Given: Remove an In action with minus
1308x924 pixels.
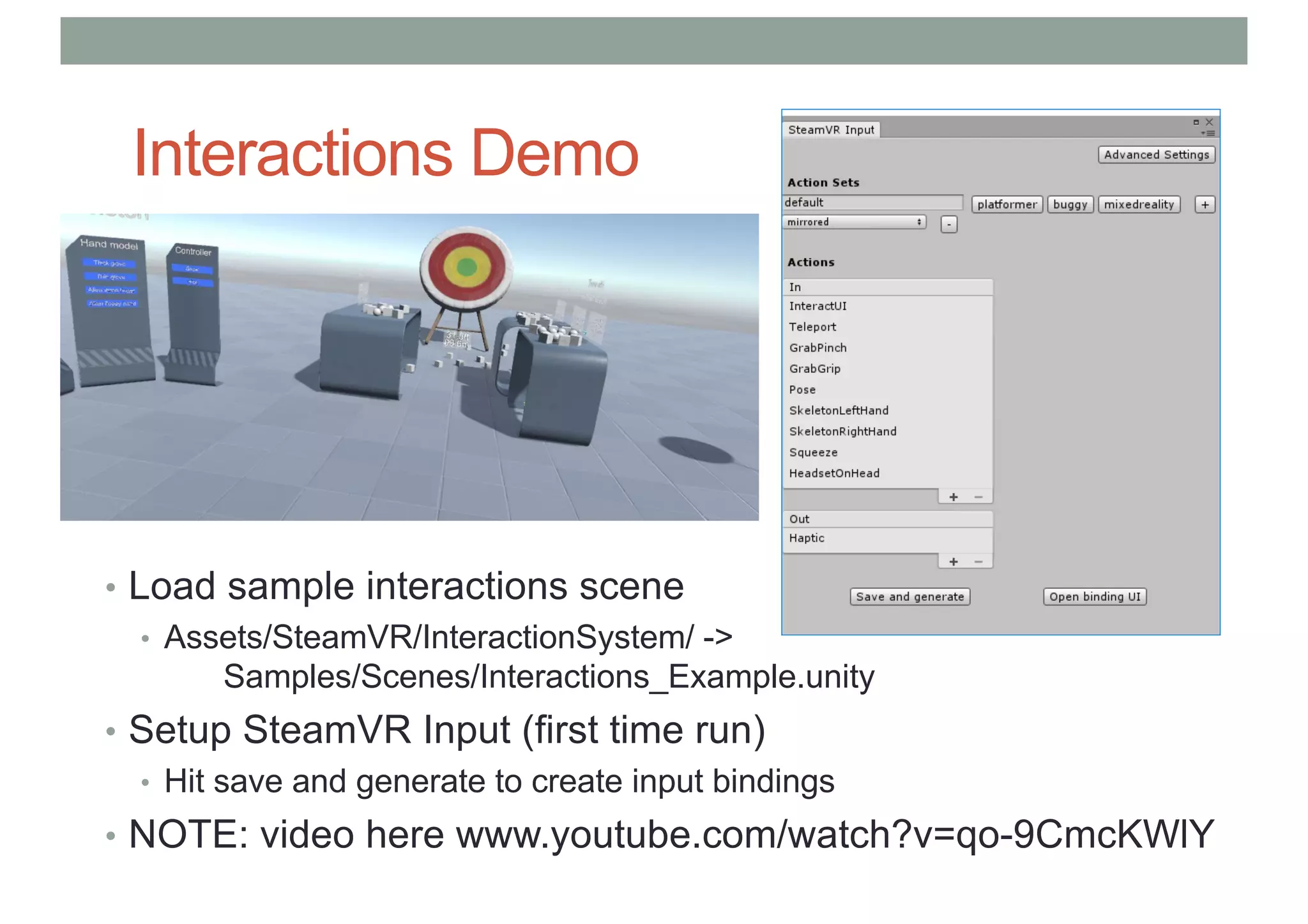Looking at the screenshot, I should click(978, 497).
